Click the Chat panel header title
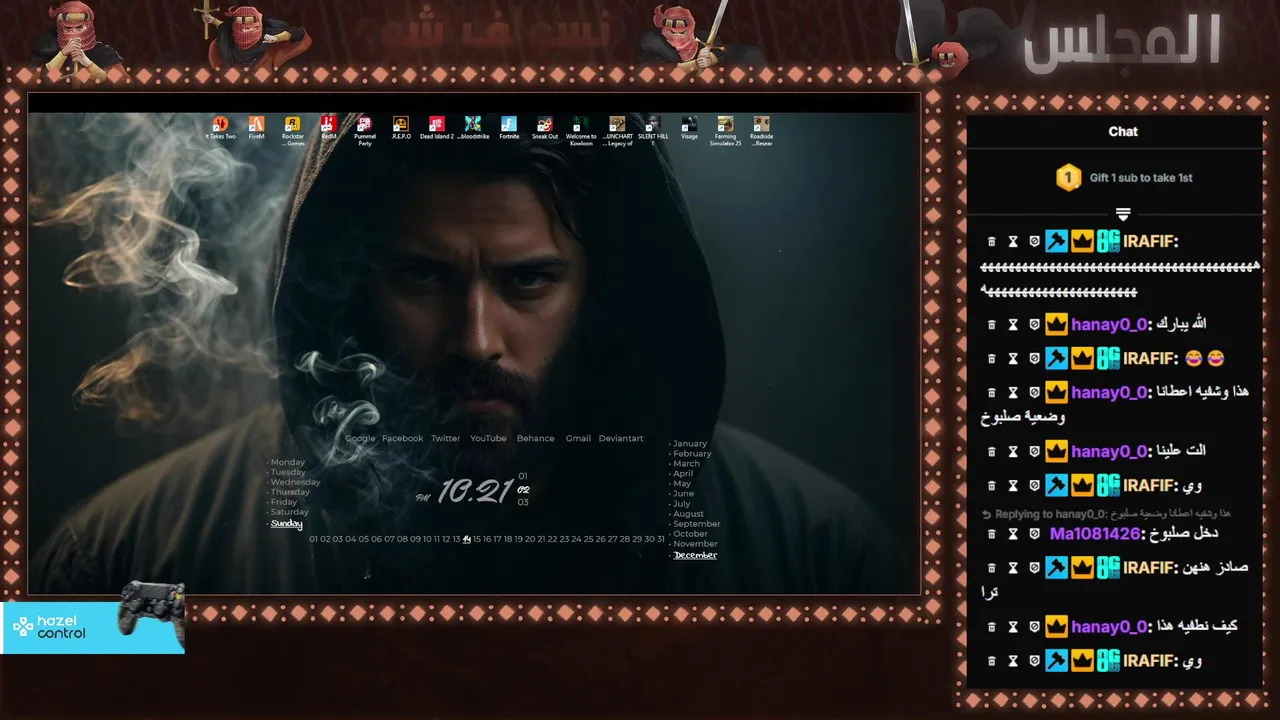This screenshot has width=1280, height=720. pos(1123,131)
